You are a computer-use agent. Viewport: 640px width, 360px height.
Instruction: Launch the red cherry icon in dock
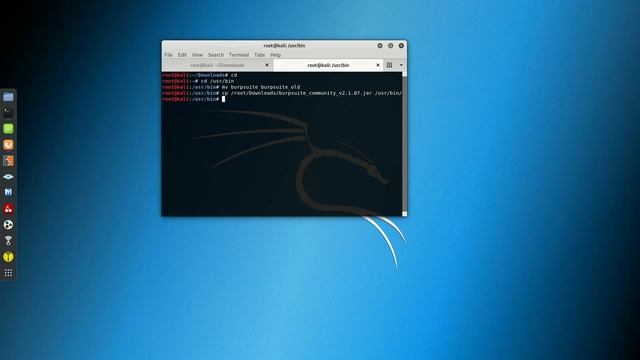(8, 209)
